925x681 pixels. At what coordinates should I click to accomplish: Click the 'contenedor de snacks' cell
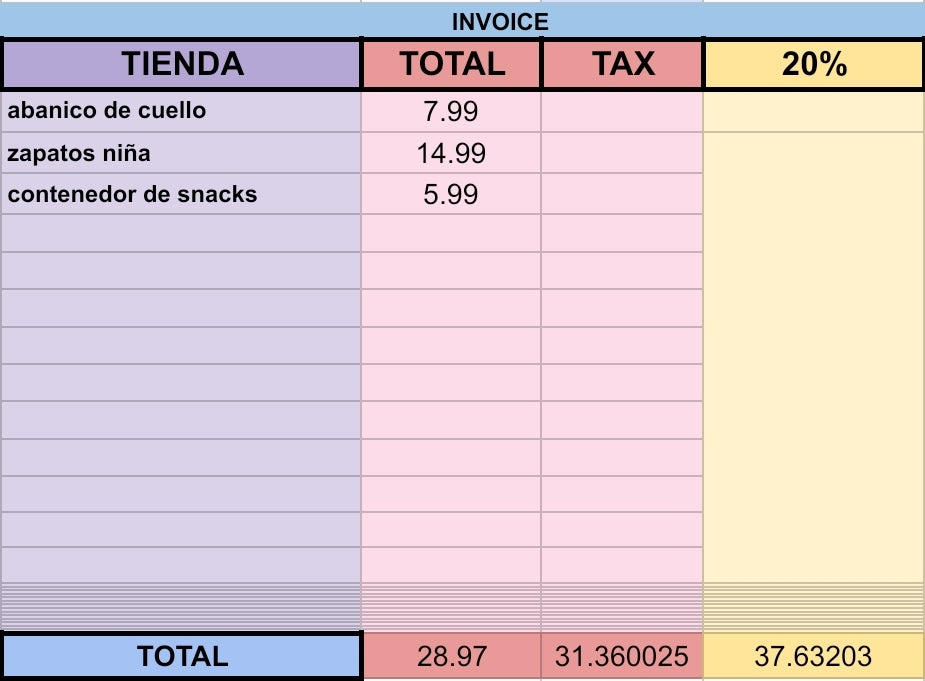click(x=181, y=194)
